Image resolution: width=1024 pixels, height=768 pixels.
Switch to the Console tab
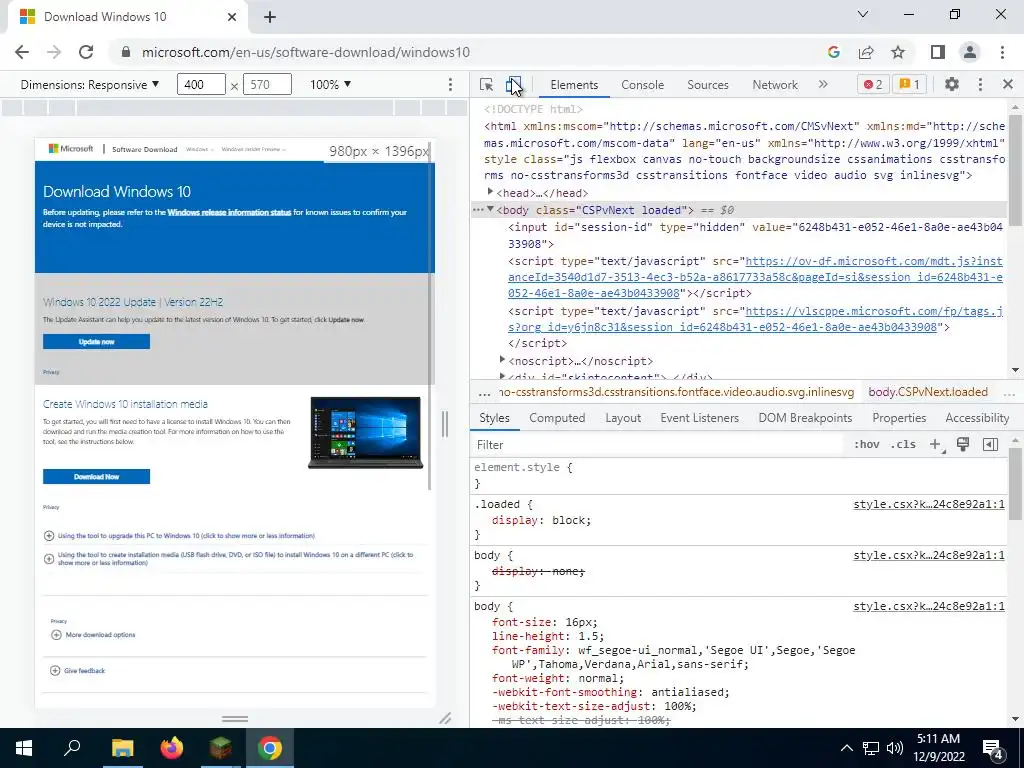pyautogui.click(x=643, y=85)
